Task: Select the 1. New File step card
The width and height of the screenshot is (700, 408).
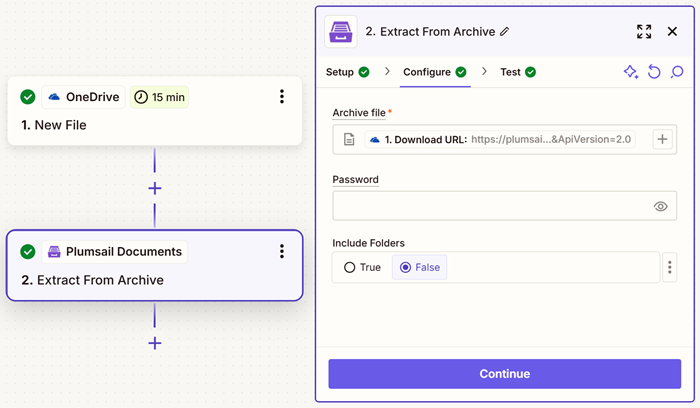Action: pyautogui.click(x=154, y=111)
